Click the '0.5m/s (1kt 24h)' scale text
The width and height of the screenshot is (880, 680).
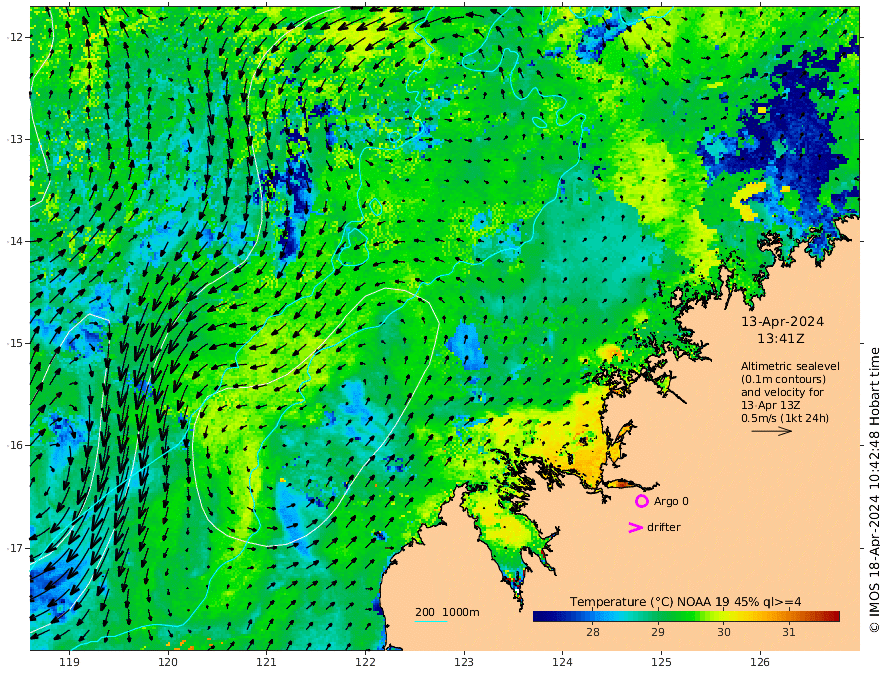[x=785, y=418]
